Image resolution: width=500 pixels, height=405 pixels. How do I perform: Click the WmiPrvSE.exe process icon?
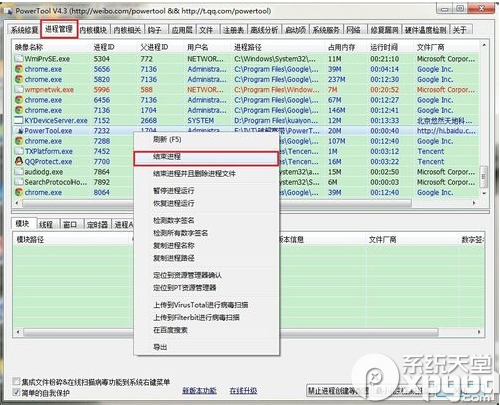click(19, 59)
